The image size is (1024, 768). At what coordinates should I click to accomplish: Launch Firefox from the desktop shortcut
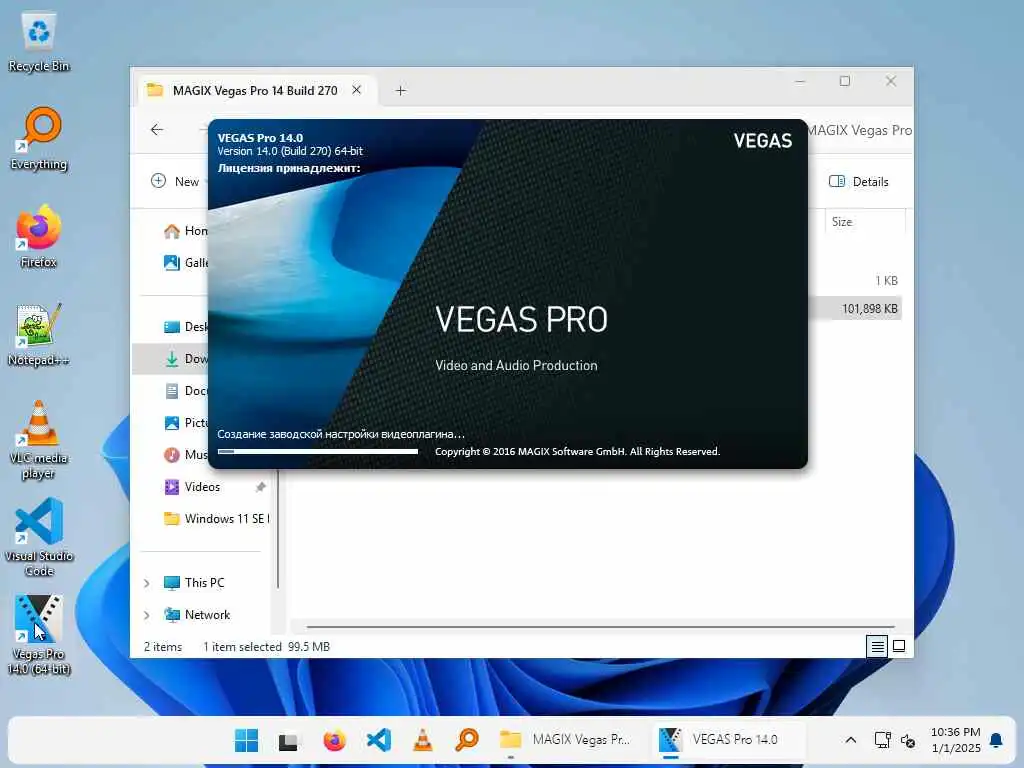coord(39,236)
